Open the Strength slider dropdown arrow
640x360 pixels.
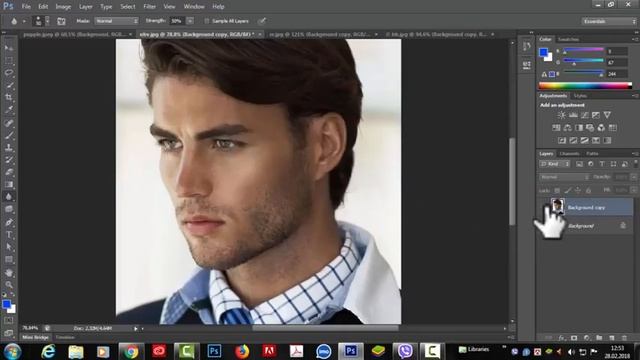[190, 21]
